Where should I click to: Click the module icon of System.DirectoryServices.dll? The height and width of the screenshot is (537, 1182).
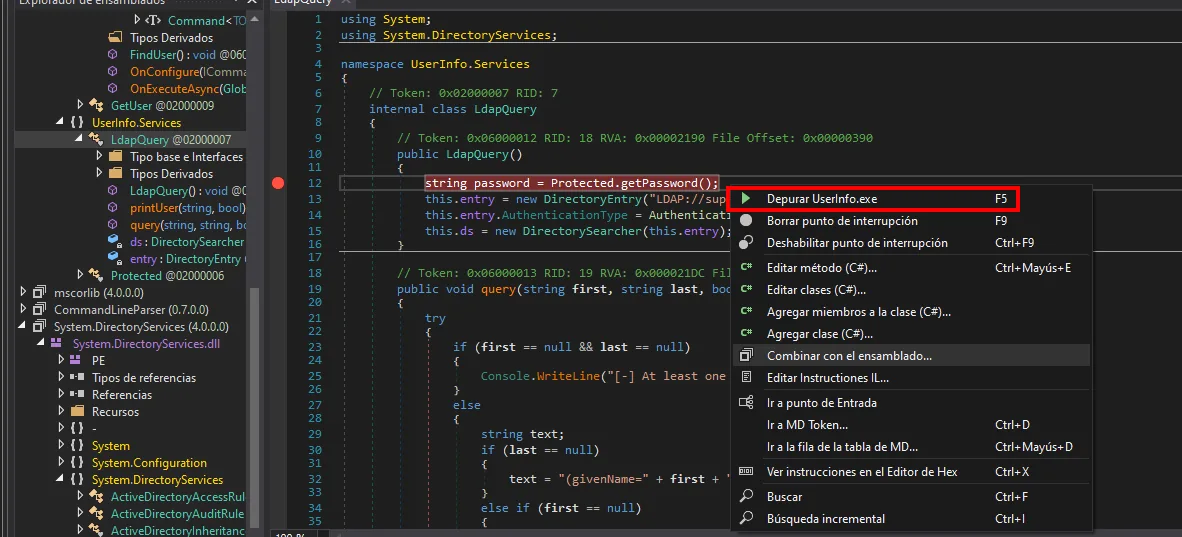58,344
